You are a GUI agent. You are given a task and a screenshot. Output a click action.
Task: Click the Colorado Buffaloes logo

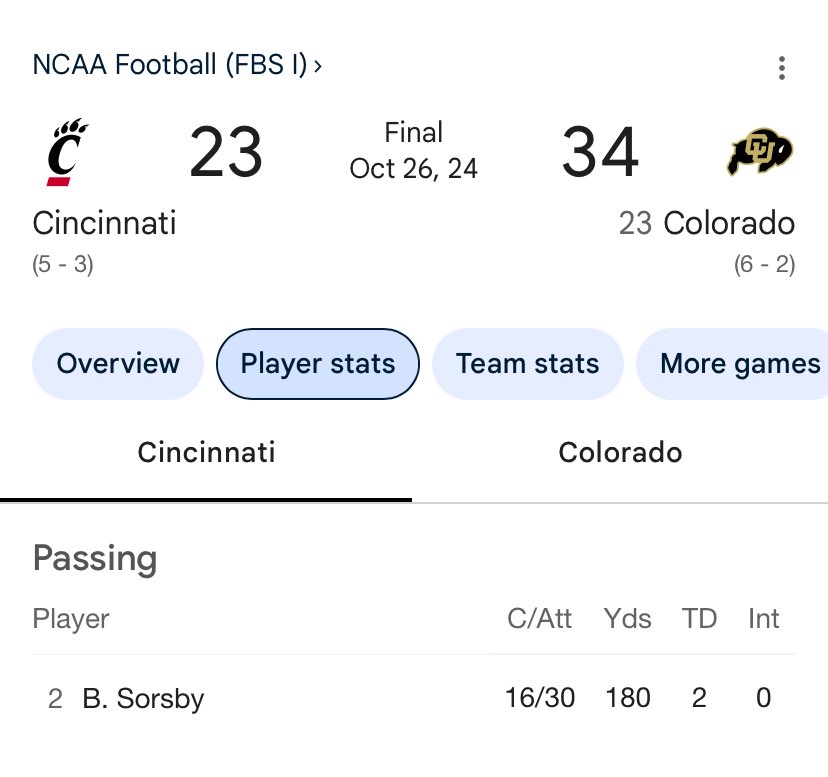(760, 151)
